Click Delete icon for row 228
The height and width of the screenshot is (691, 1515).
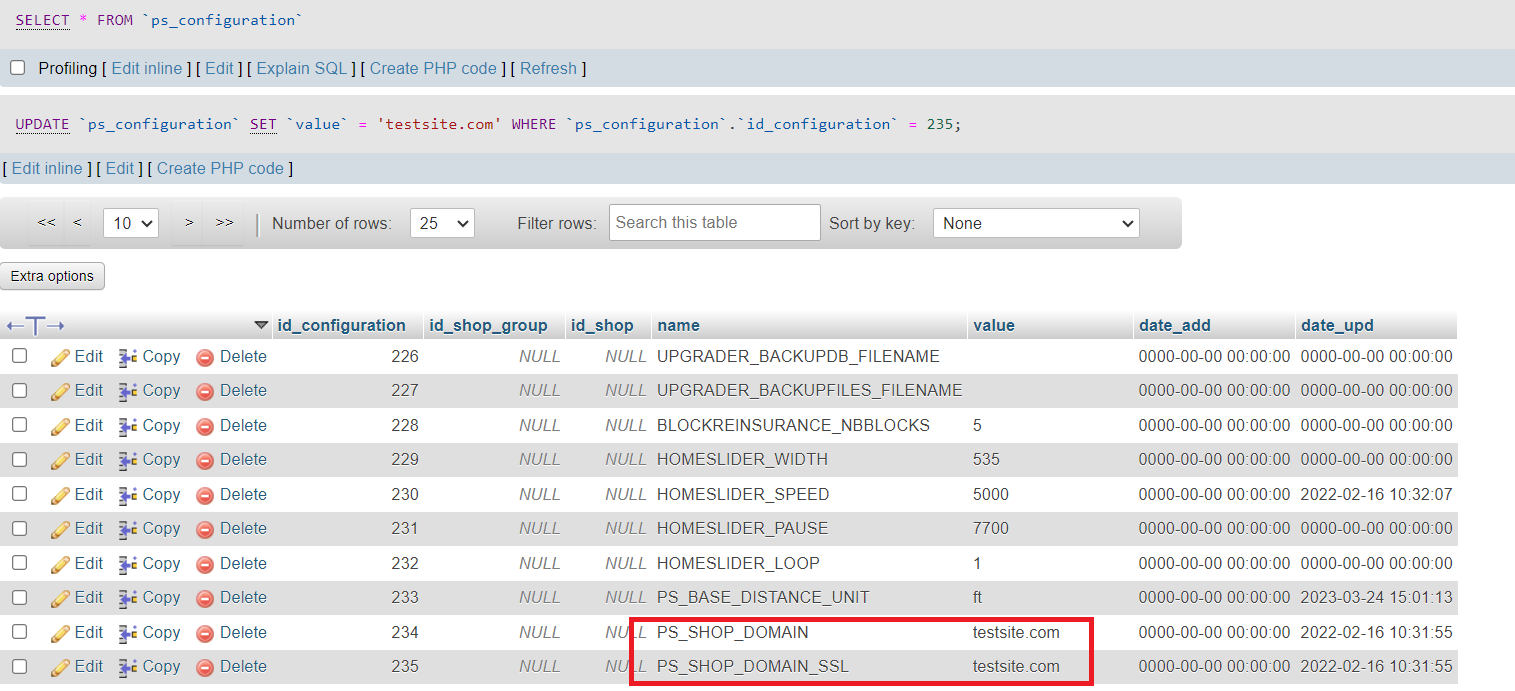[x=205, y=426]
